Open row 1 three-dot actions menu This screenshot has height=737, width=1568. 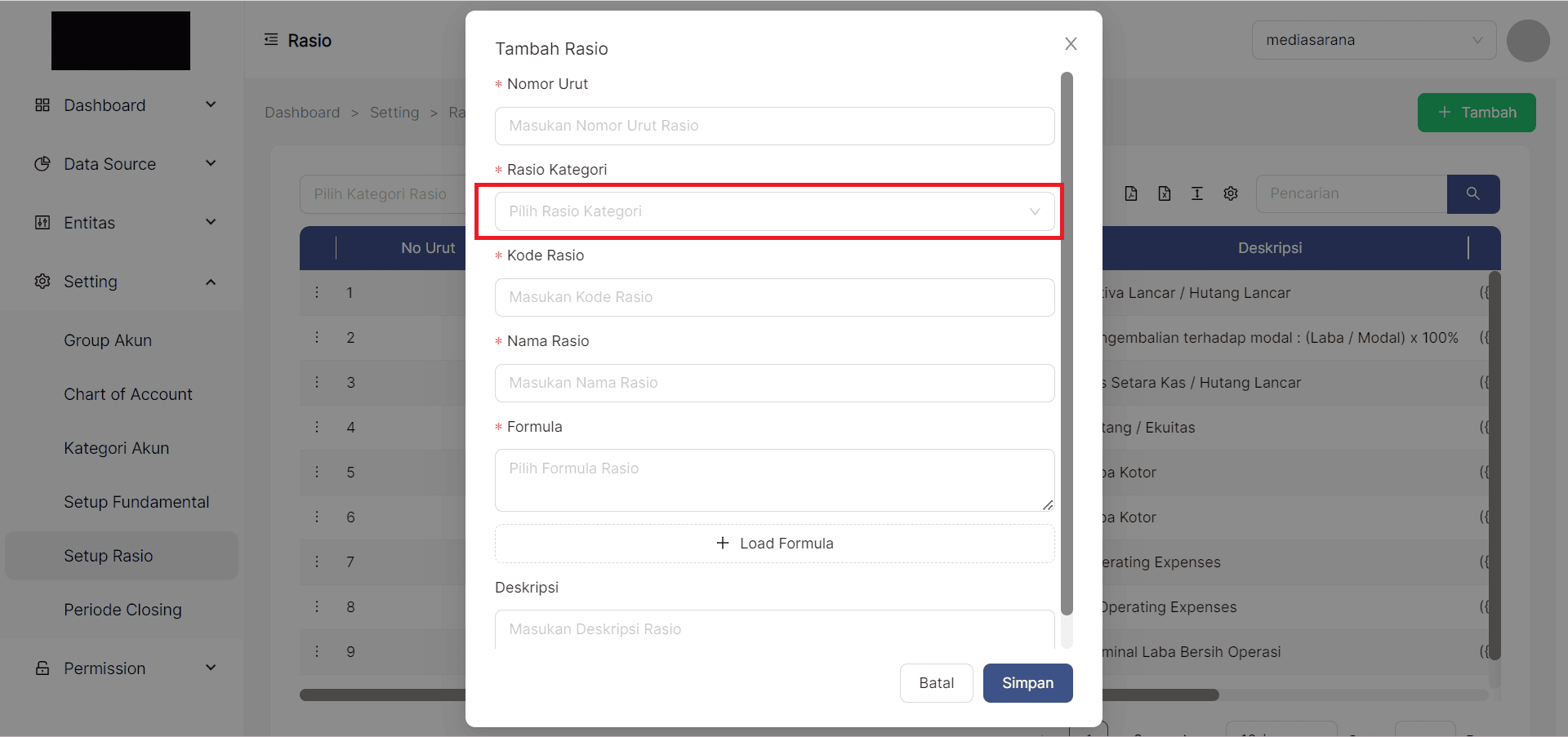(318, 292)
